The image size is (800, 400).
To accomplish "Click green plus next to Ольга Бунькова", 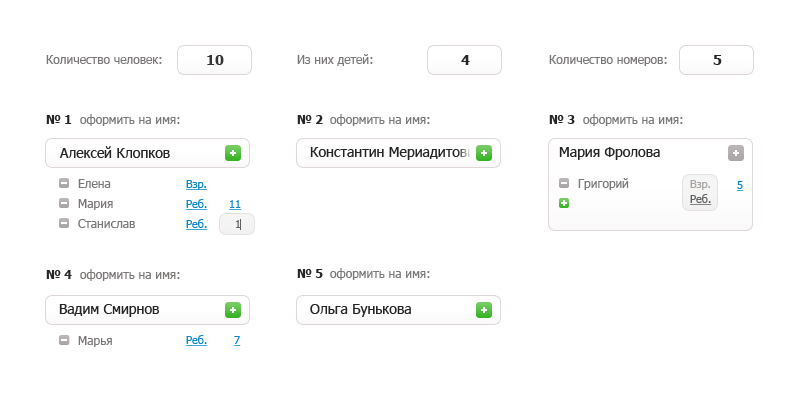I will coord(484,310).
